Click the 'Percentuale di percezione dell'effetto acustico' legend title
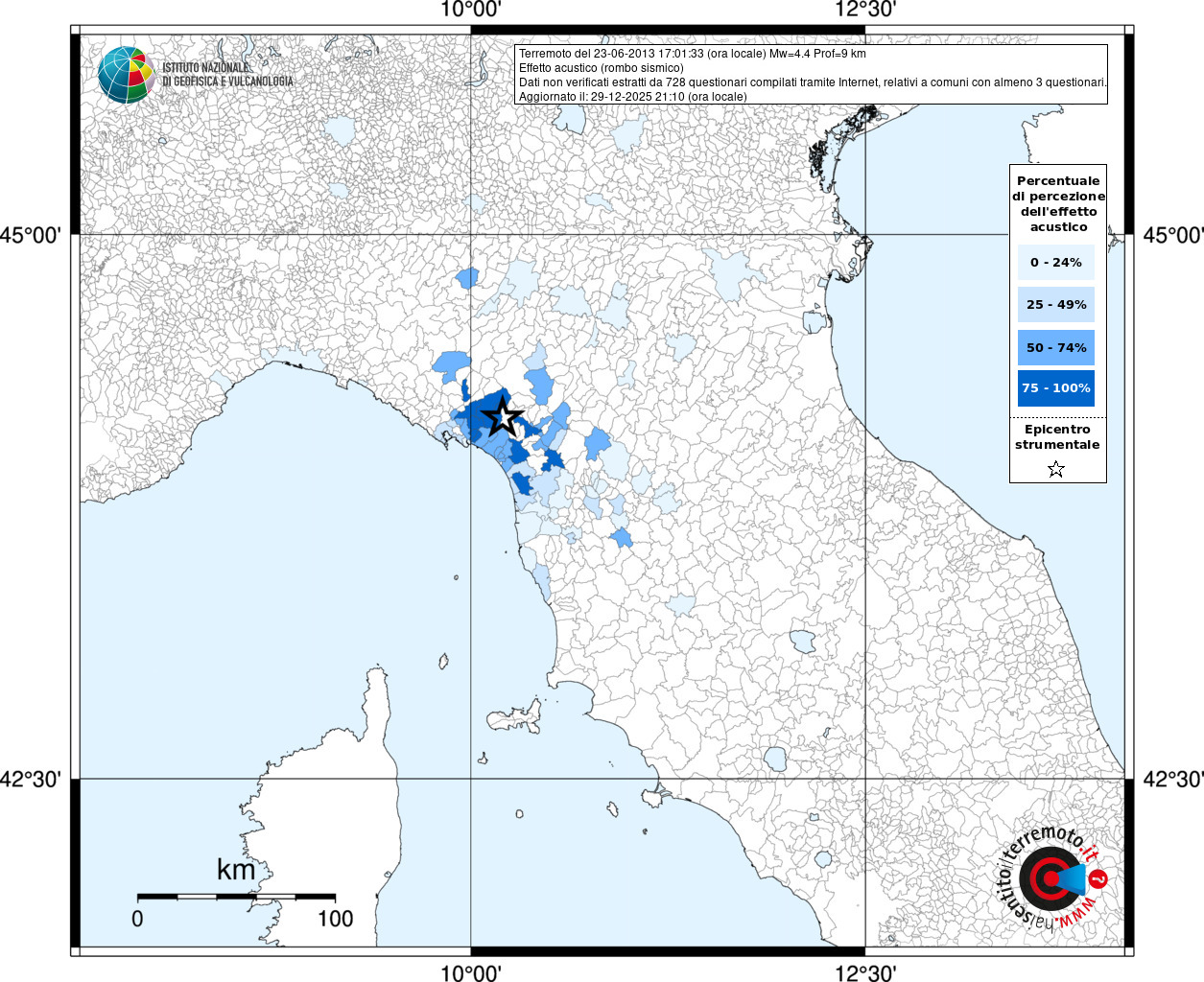The height and width of the screenshot is (982, 1204). (x=1058, y=203)
